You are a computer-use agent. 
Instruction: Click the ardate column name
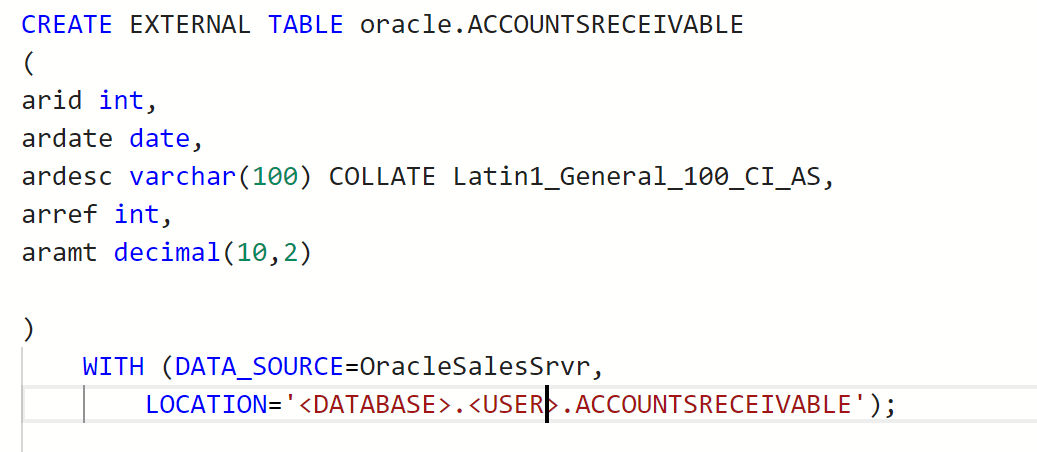coord(67,139)
